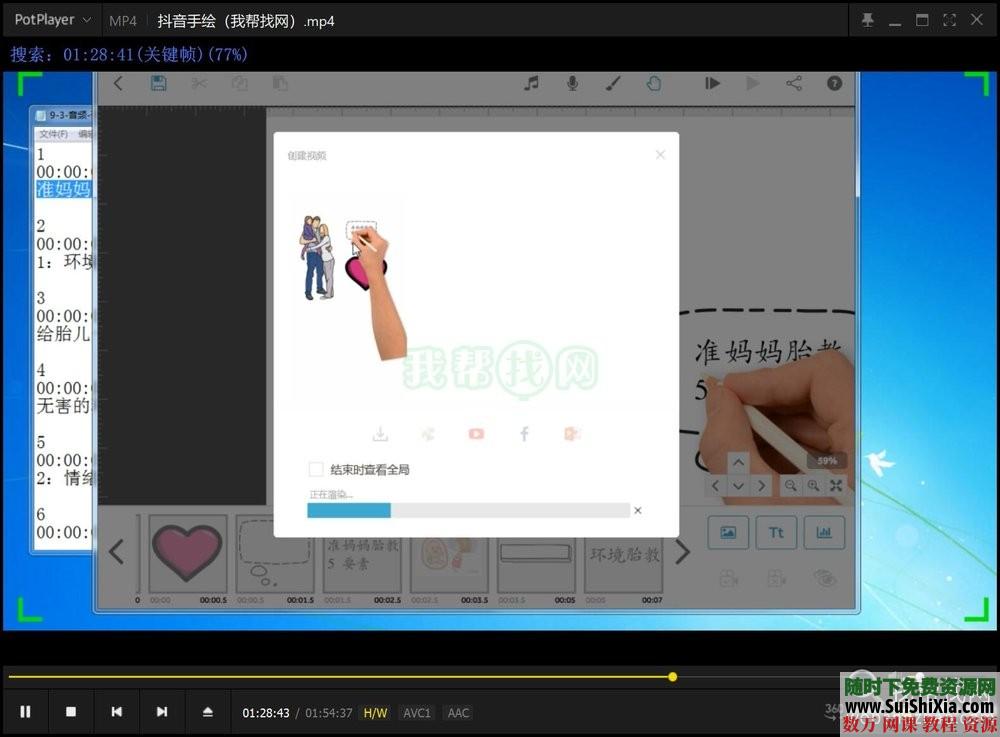The image size is (1000, 737).
Task: Toggle the eye preview icon bottom right
Action: (x=823, y=579)
